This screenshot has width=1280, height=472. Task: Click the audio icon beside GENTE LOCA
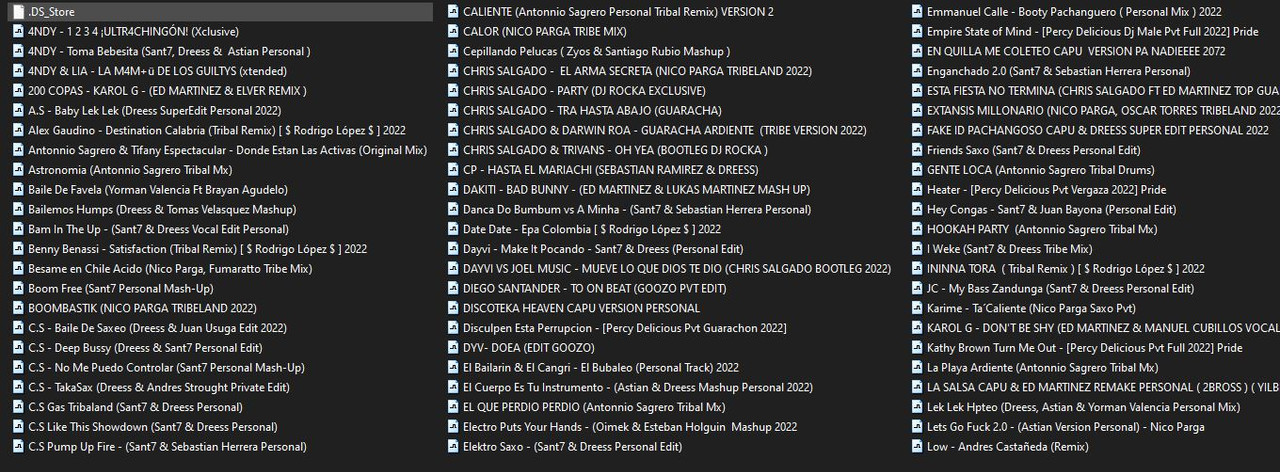click(x=917, y=170)
